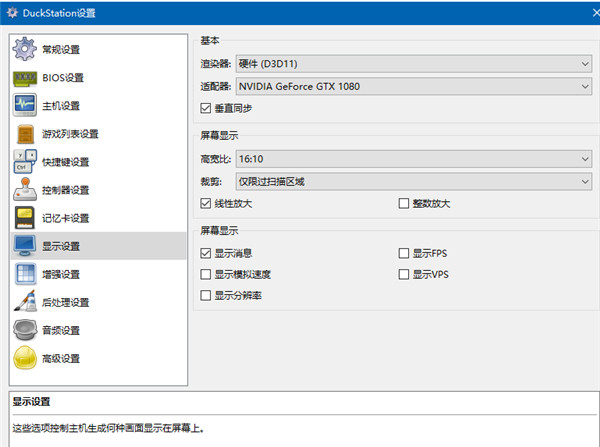Open 快捷键设置 keyboard icon
Viewport: 600px width, 447px height.
tap(26, 162)
